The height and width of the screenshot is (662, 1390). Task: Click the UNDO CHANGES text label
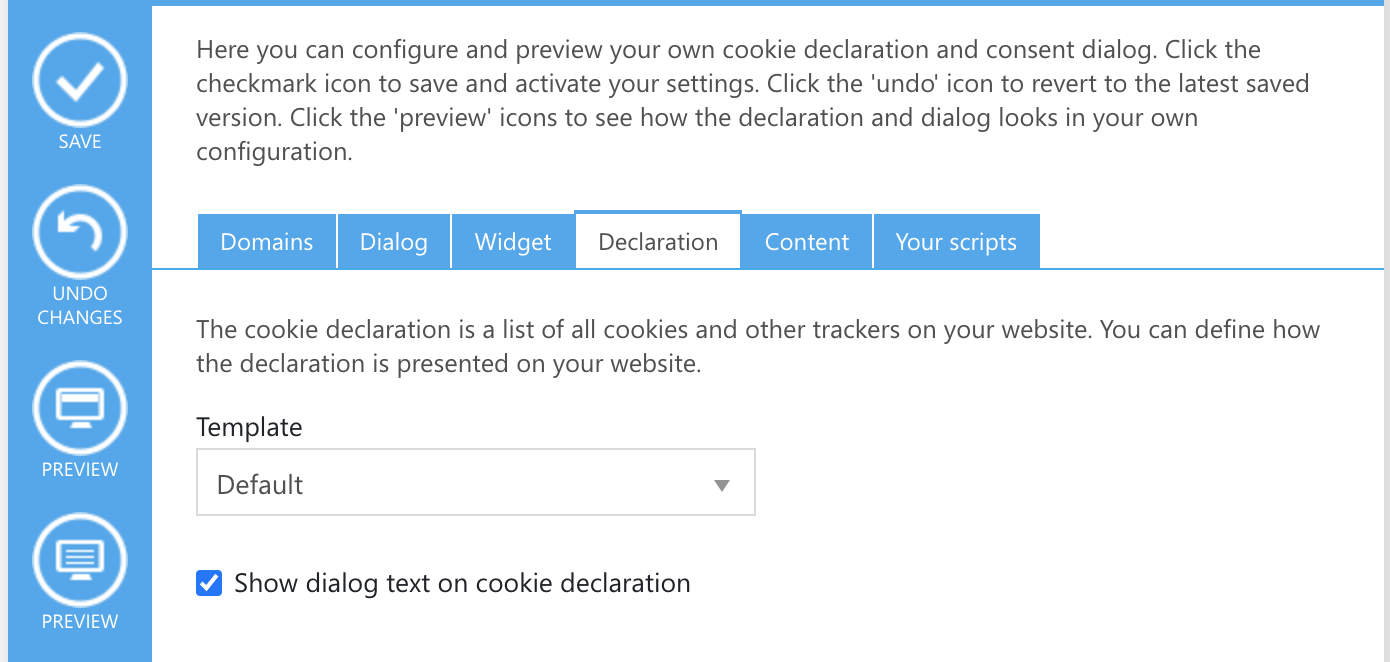[80, 305]
